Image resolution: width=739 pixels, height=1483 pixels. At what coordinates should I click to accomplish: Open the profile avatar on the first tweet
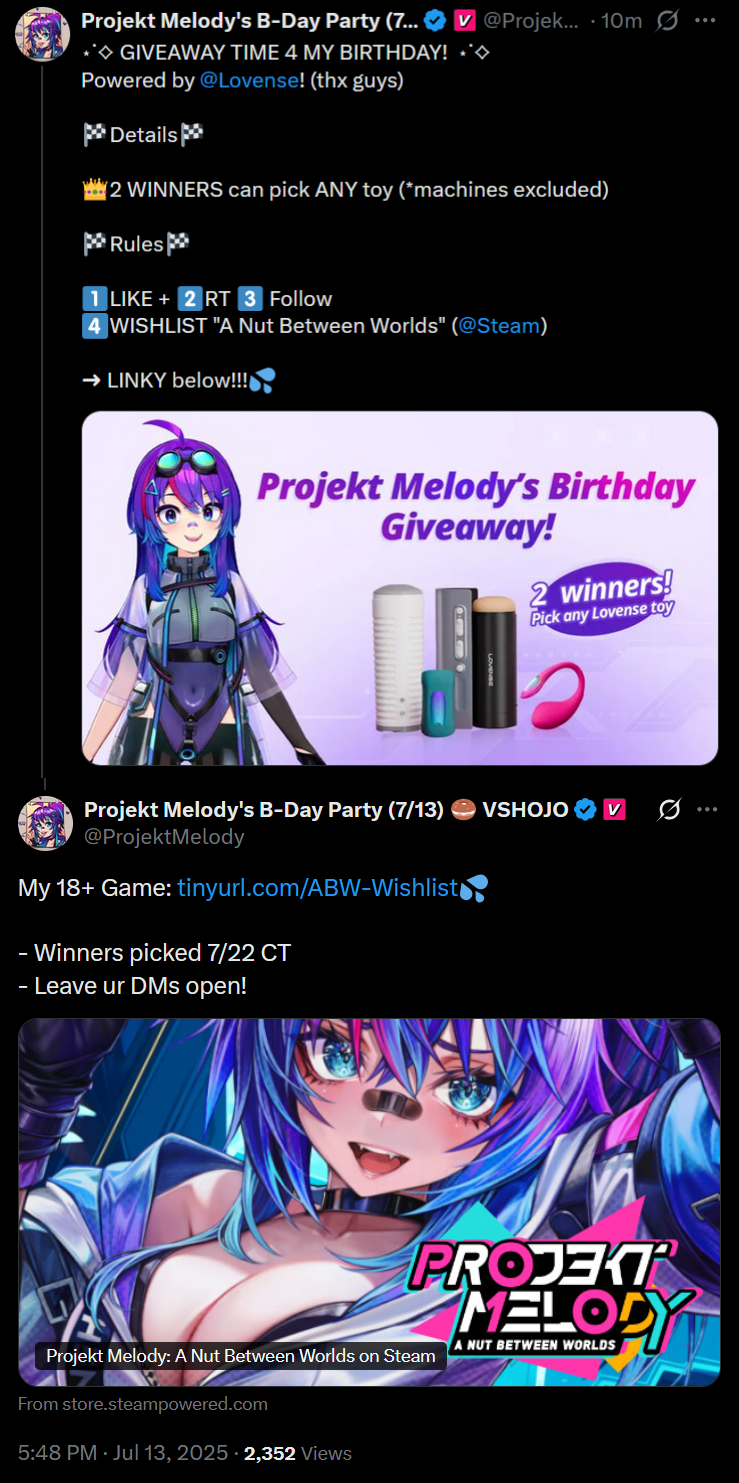[42, 33]
